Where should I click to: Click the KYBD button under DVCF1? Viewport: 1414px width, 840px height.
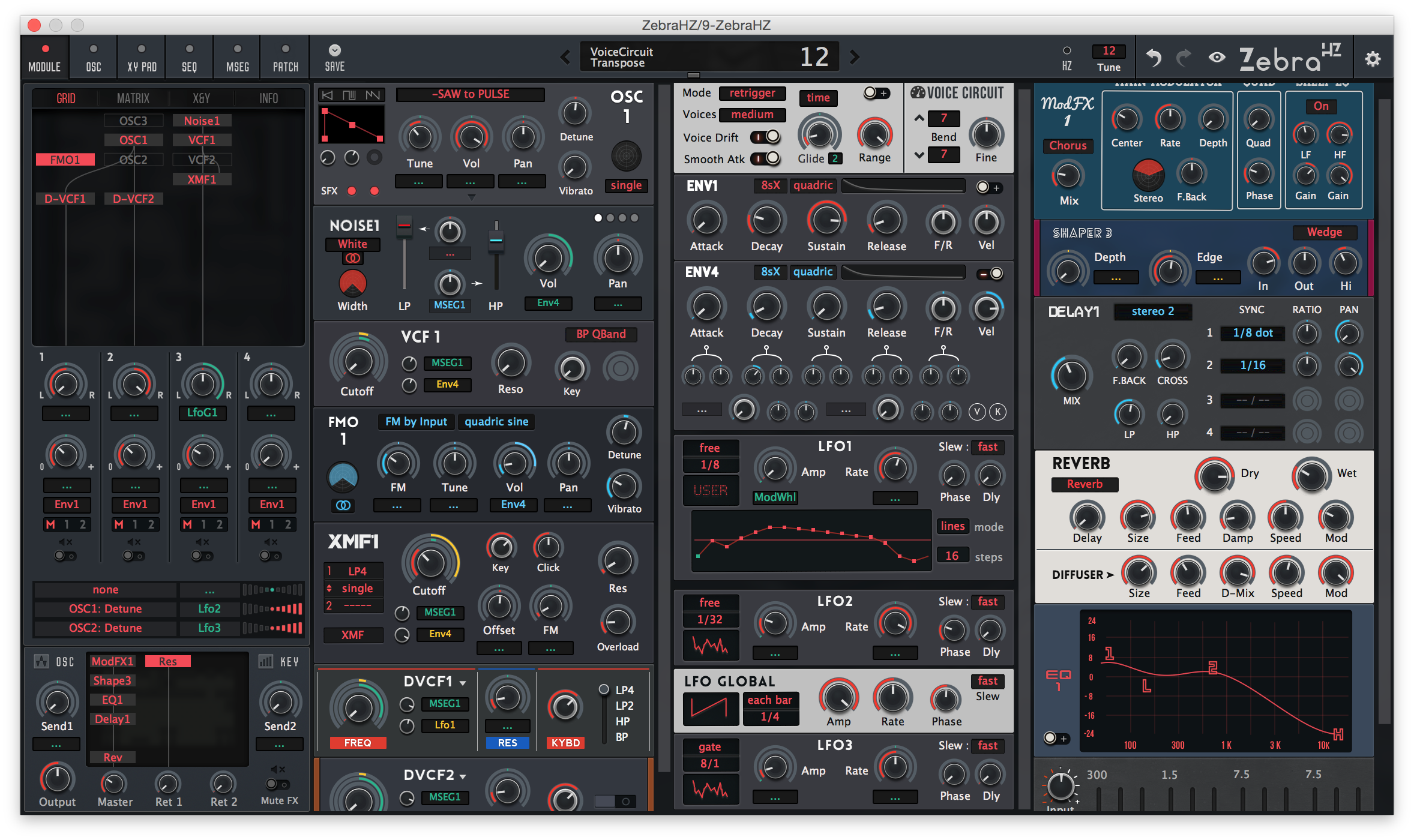565,743
